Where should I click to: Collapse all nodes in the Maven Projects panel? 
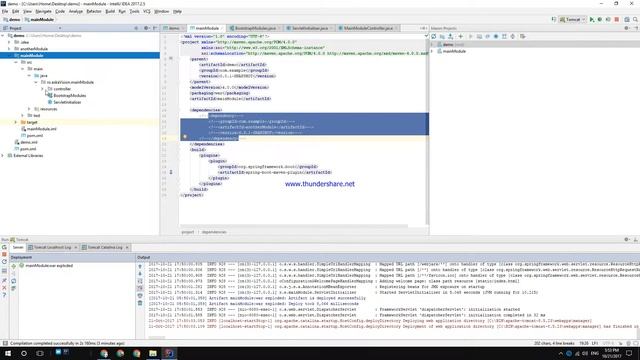(x=513, y=36)
